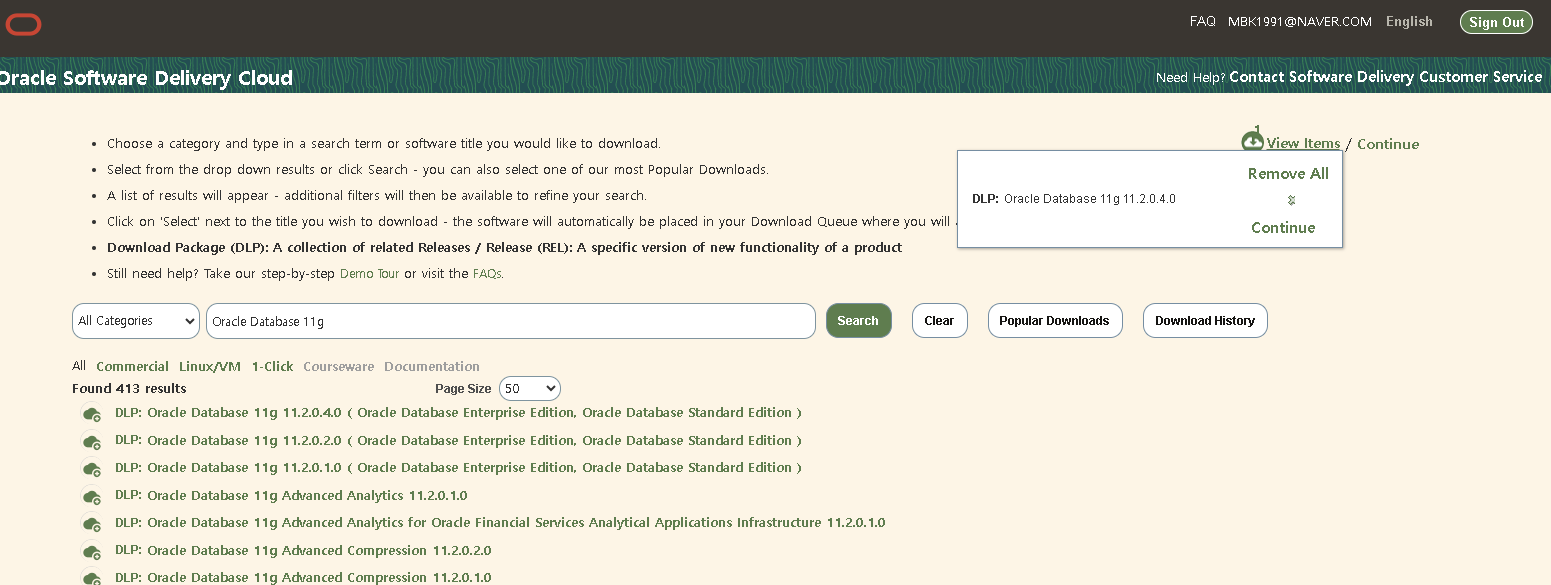Click the Continue link next to View Items

(x=1388, y=144)
